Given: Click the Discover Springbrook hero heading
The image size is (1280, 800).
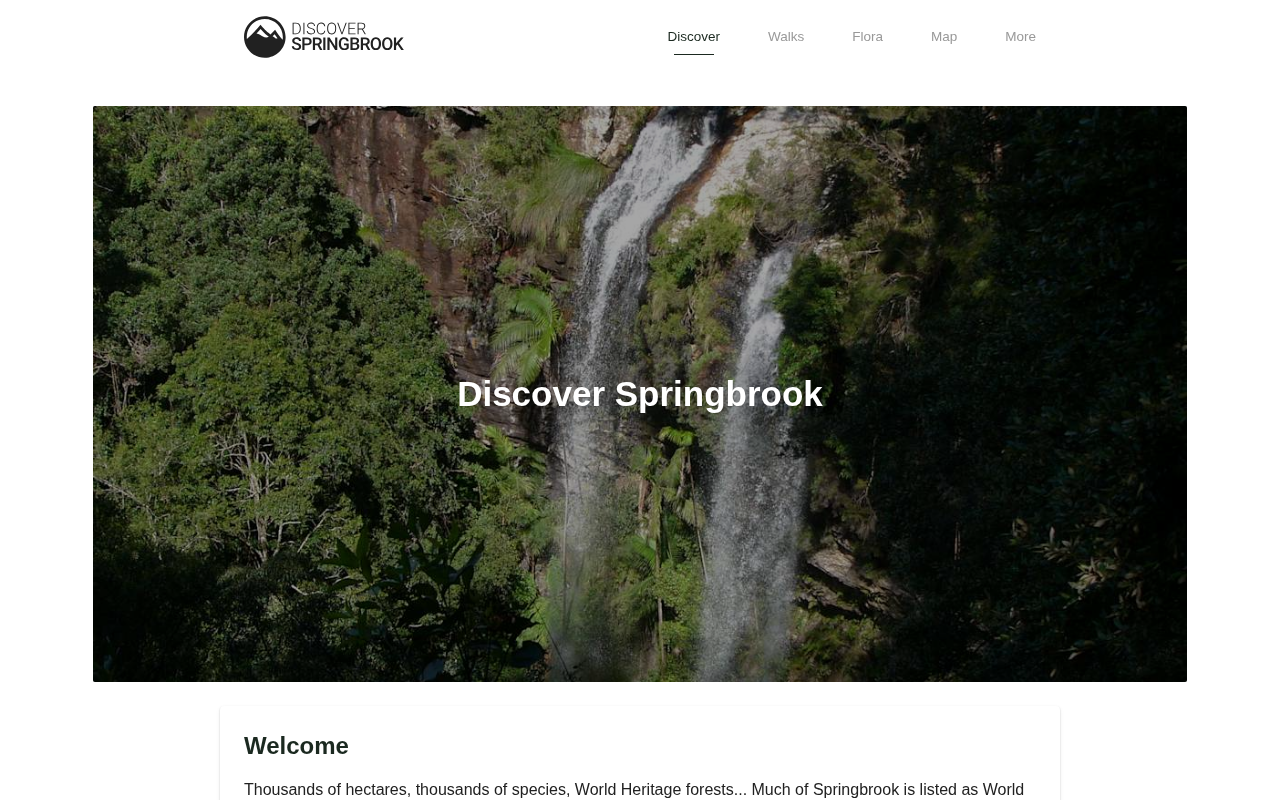Looking at the screenshot, I should coord(640,394).
